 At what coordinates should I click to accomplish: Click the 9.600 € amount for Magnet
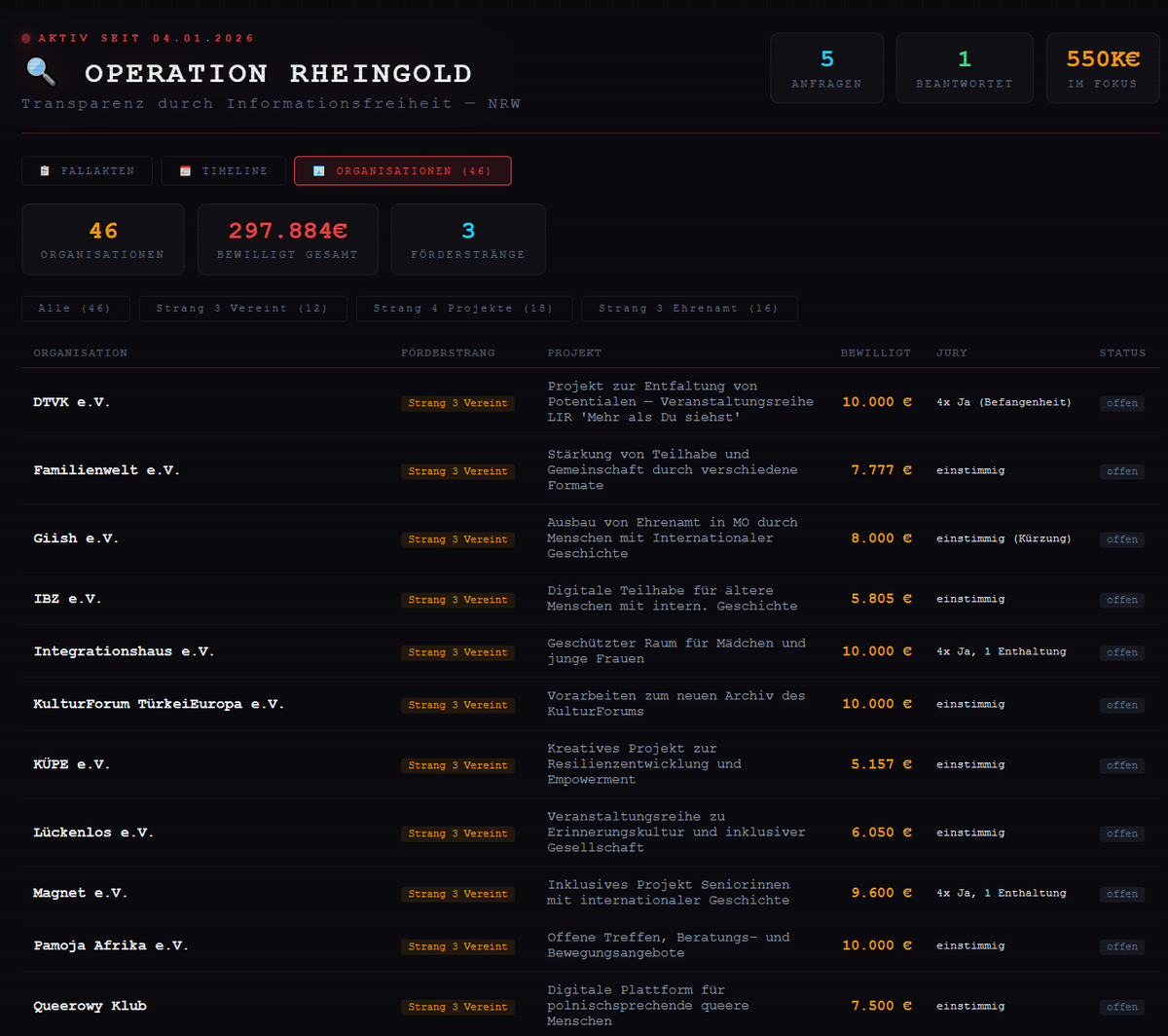pyautogui.click(x=882, y=893)
